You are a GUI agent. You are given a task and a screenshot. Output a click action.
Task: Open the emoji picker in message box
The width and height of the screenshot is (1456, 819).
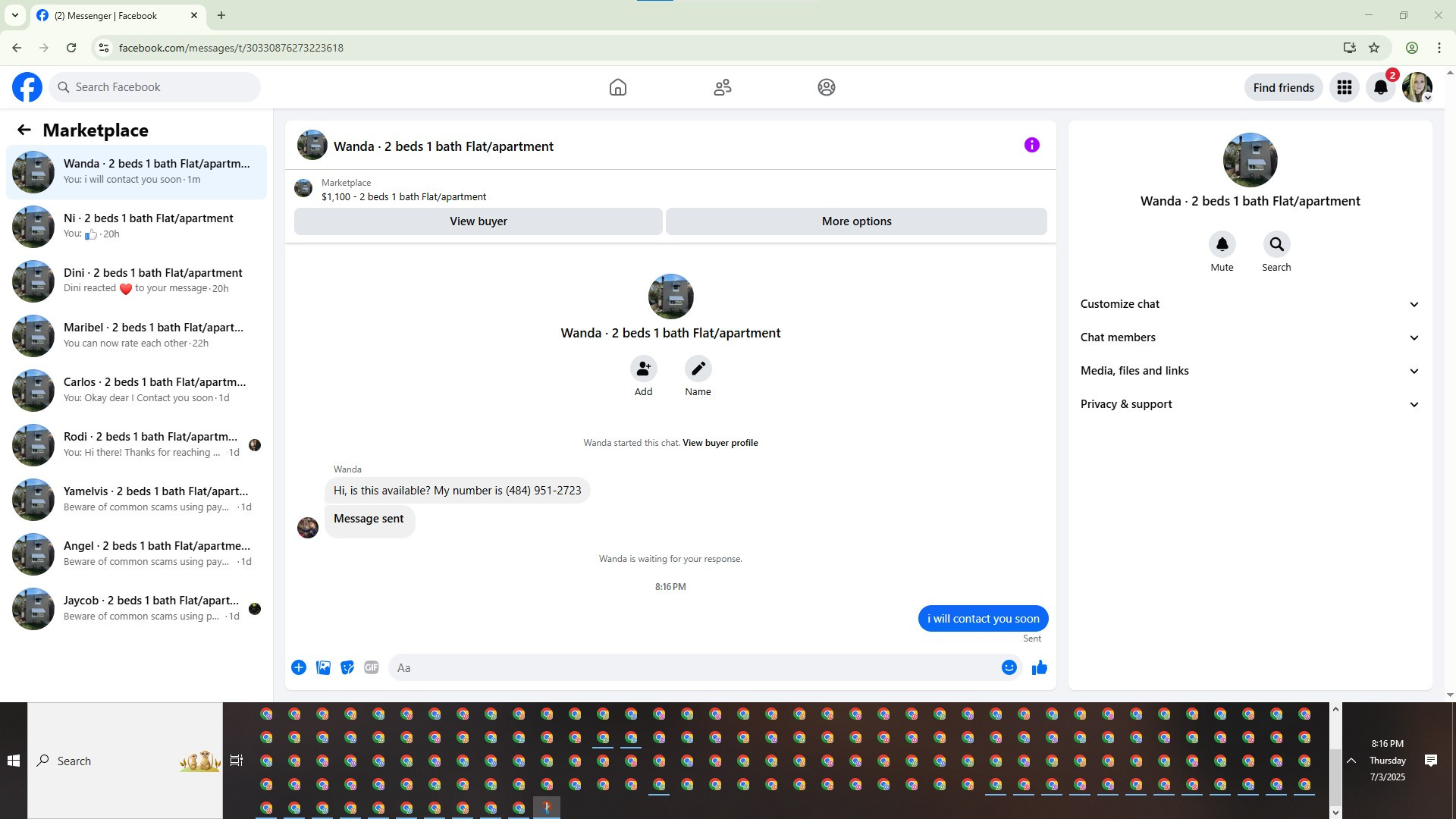click(1009, 668)
